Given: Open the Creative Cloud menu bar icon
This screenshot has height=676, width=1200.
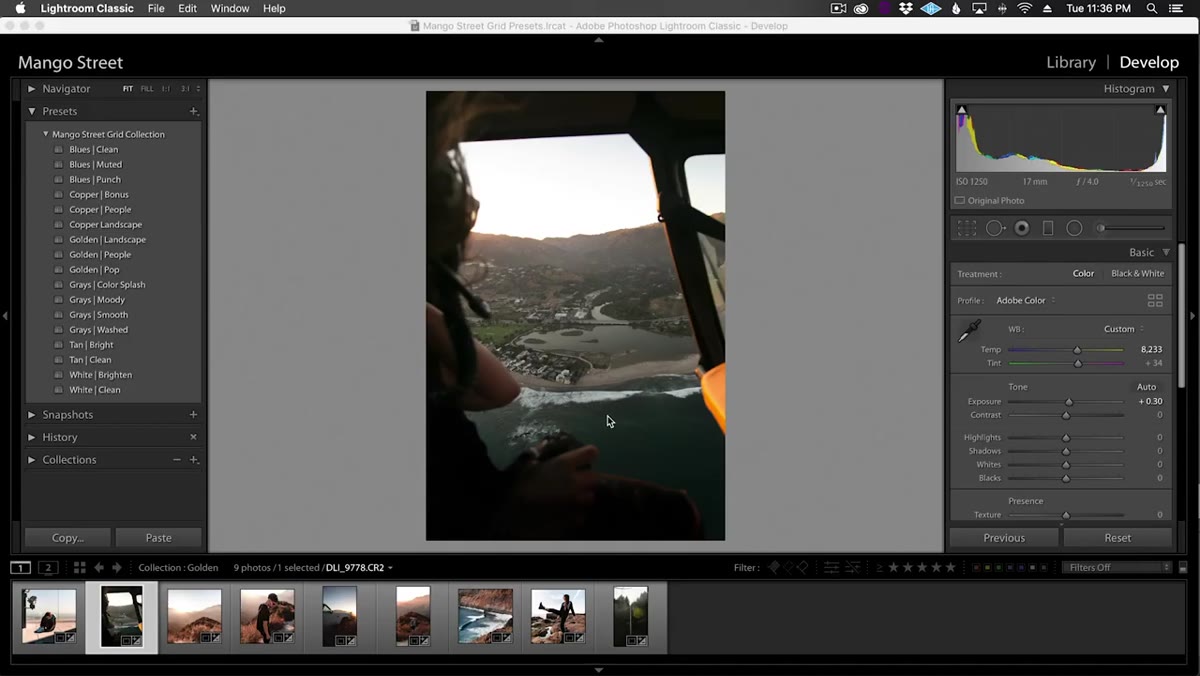Looking at the screenshot, I should [861, 8].
